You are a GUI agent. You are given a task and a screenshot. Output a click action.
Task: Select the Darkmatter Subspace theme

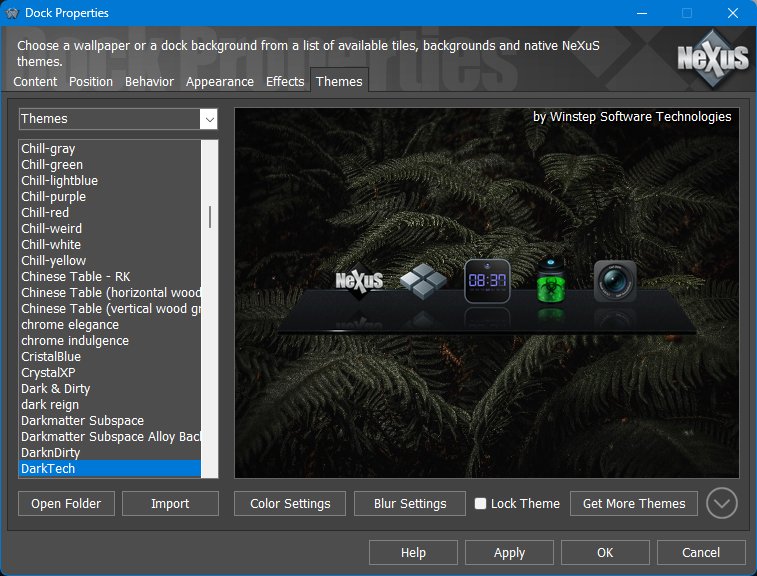pos(110,420)
